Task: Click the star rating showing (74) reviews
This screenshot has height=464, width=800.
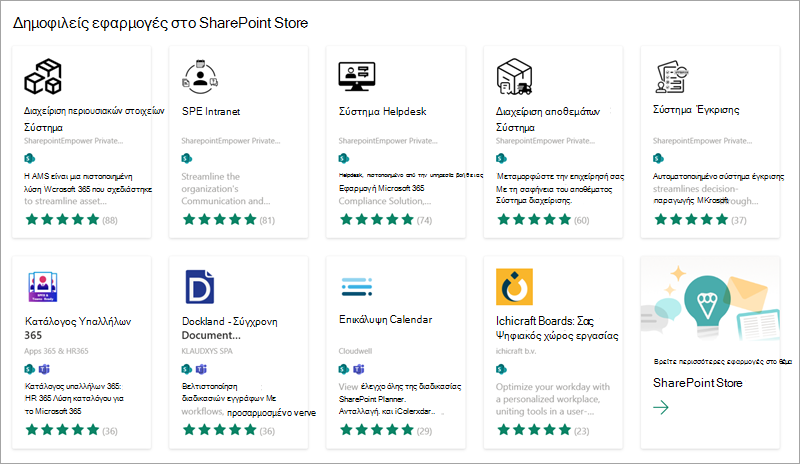Action: [x=386, y=220]
